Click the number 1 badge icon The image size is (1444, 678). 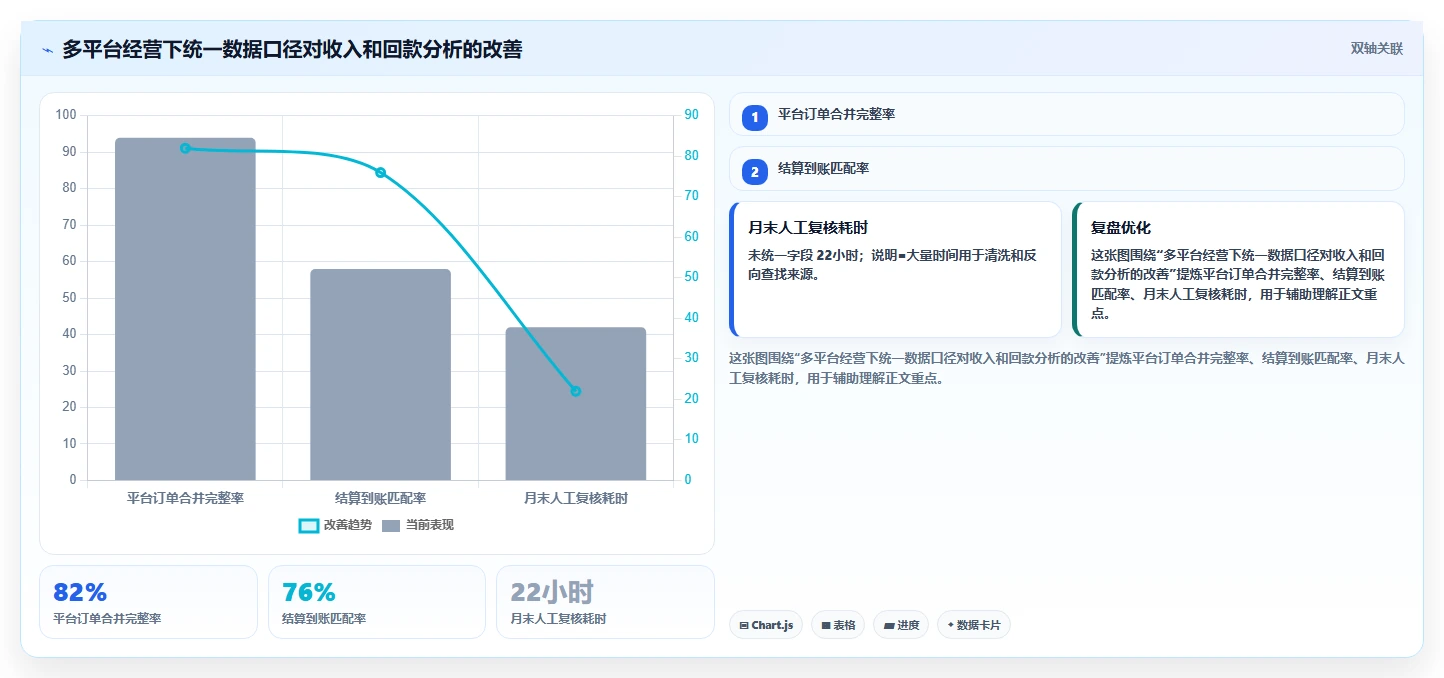pos(755,117)
